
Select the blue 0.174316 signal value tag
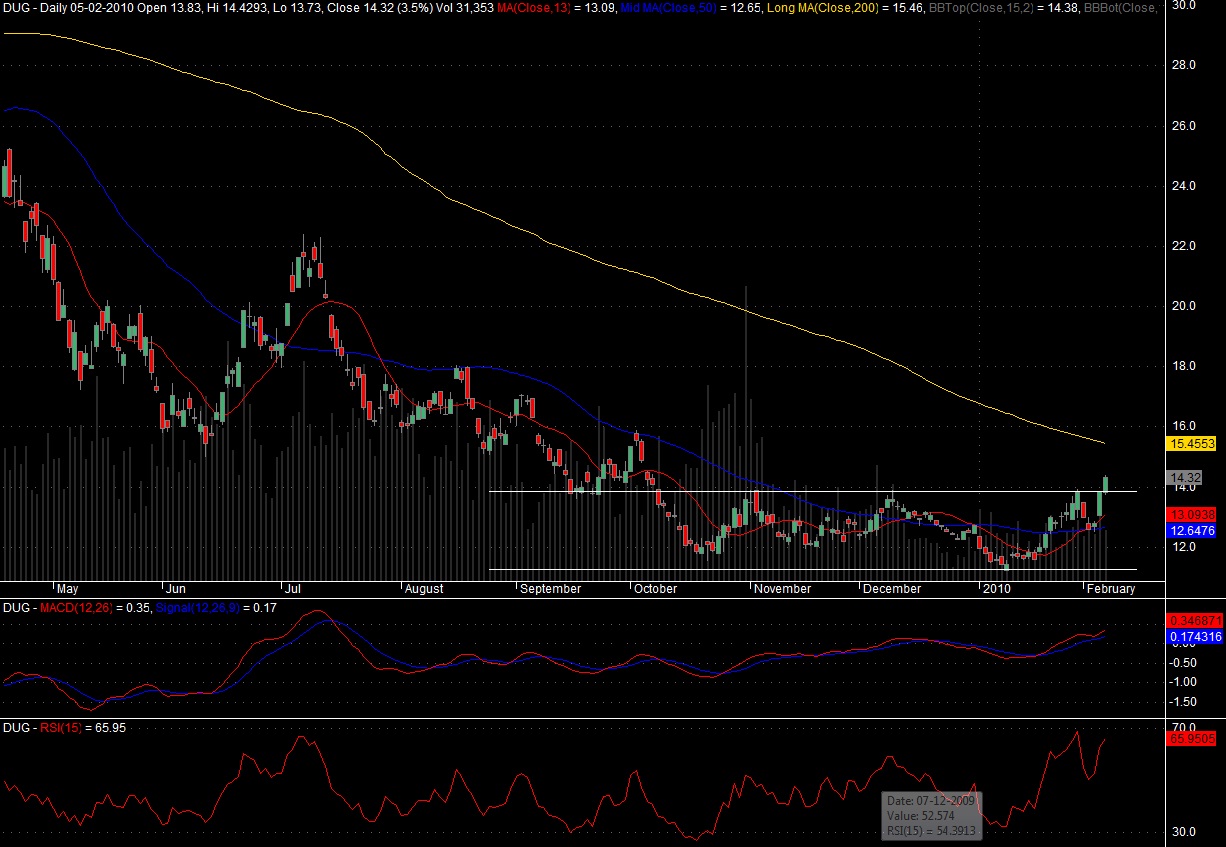click(x=1192, y=637)
